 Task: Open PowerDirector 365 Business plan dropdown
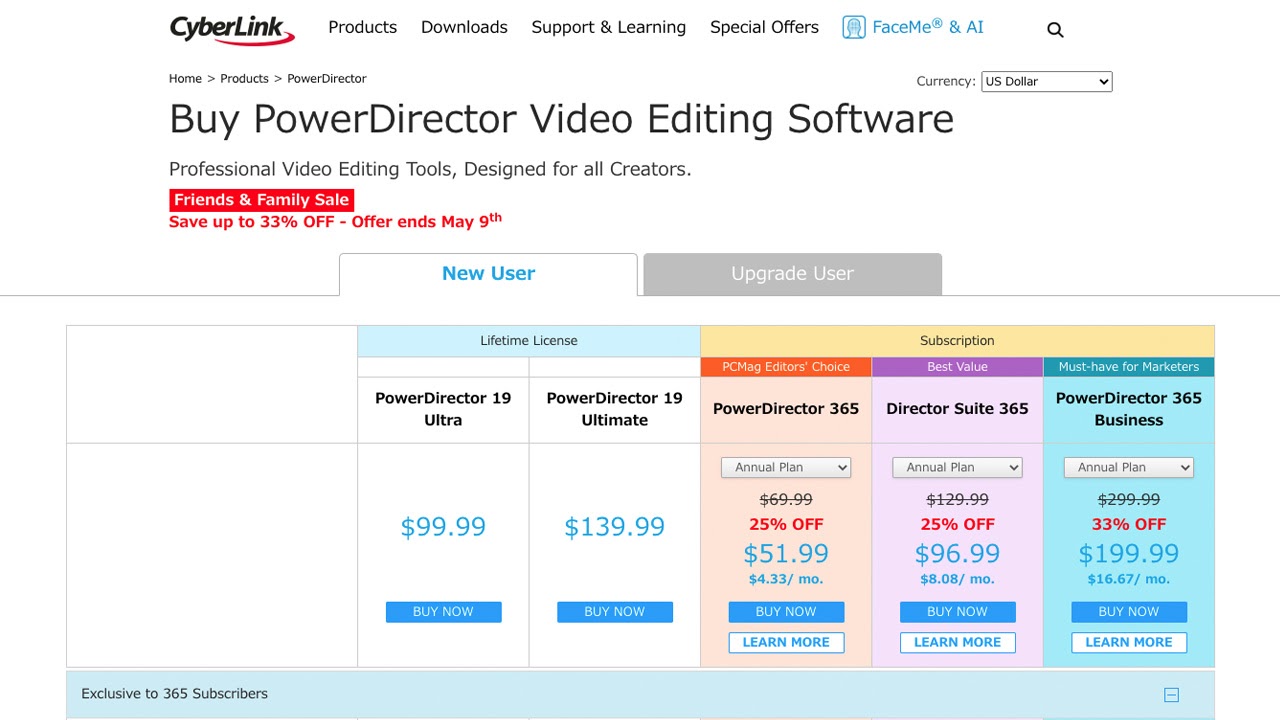coord(1129,467)
